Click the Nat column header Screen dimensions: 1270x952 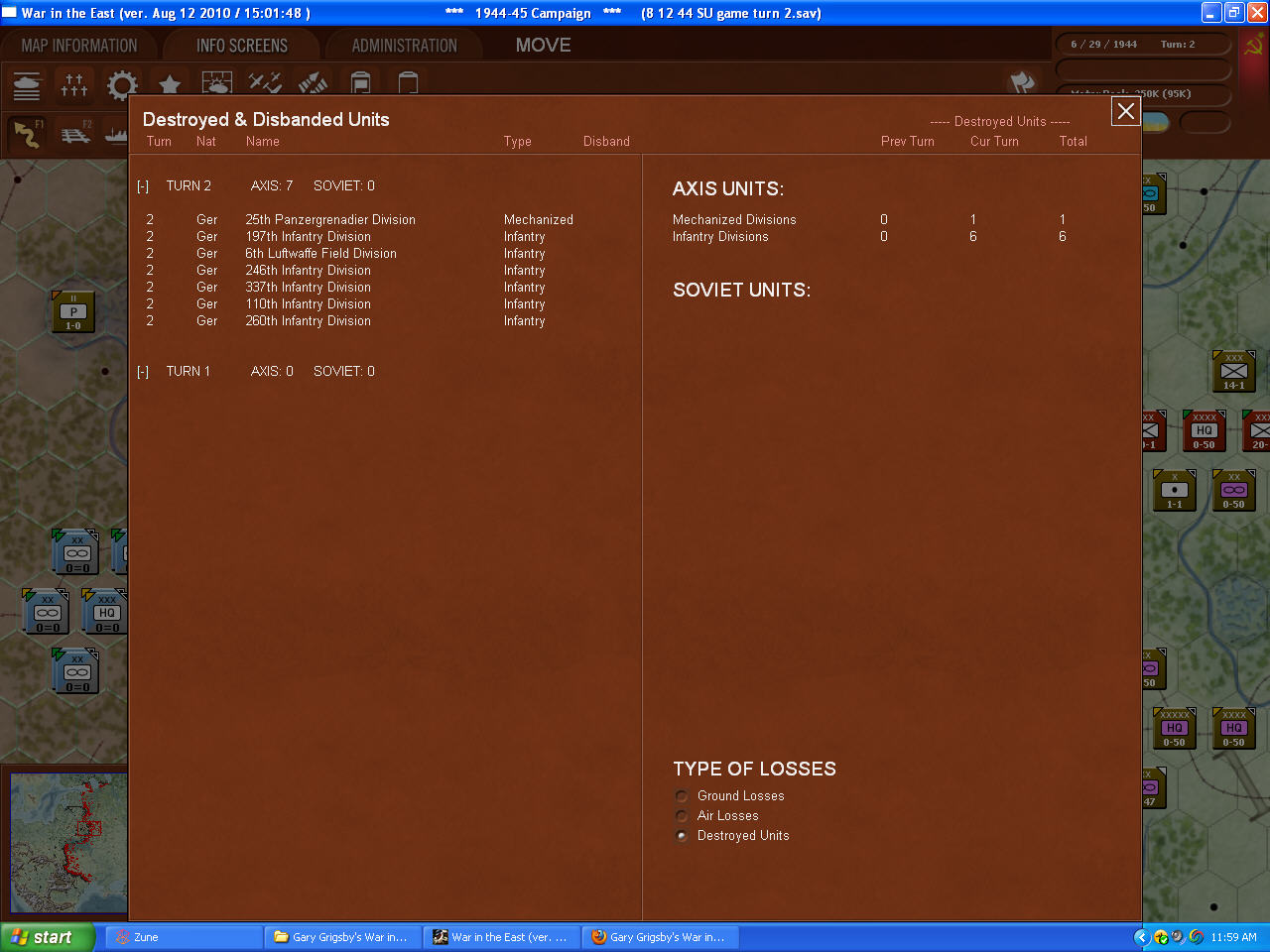(x=206, y=142)
